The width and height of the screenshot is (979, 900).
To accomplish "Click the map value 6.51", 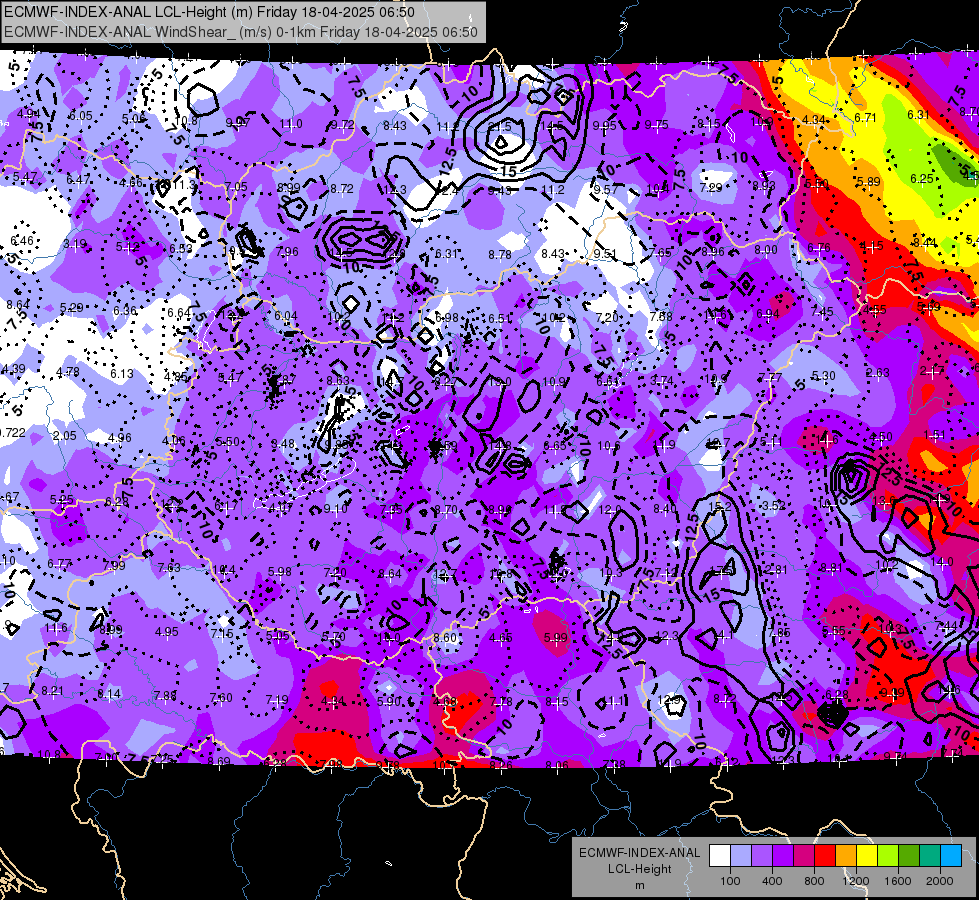I will [499, 319].
